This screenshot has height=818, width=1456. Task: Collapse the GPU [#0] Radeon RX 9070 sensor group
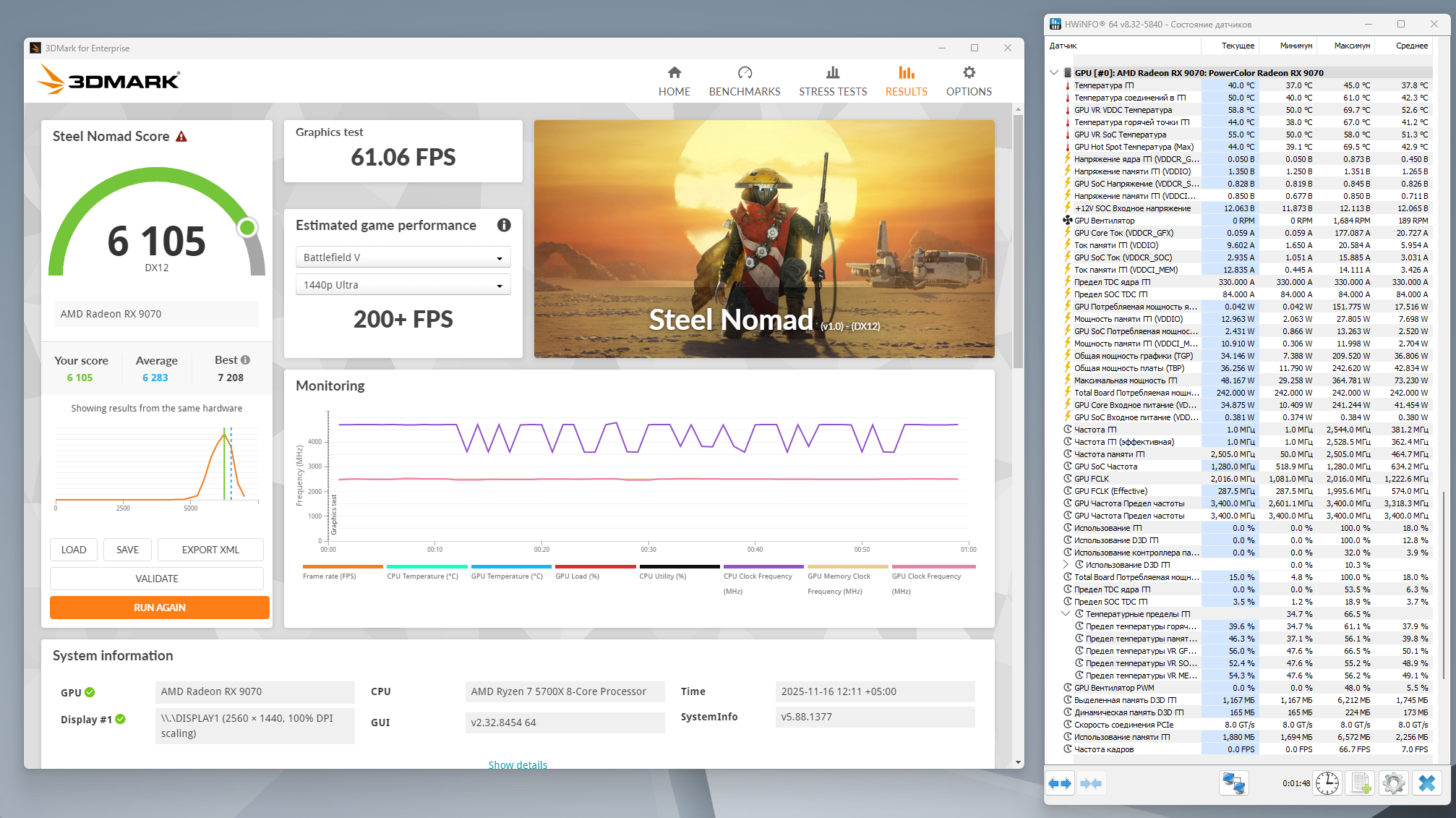tap(1054, 72)
